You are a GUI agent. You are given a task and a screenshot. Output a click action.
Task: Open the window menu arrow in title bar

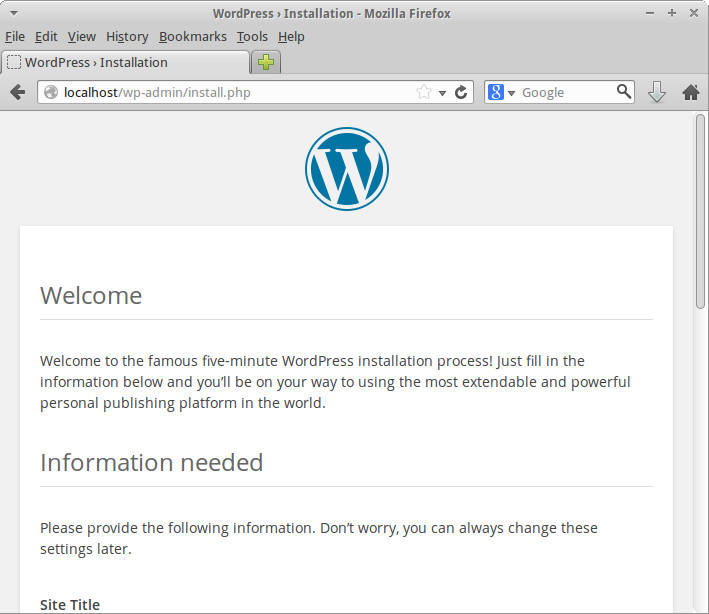(x=14, y=14)
